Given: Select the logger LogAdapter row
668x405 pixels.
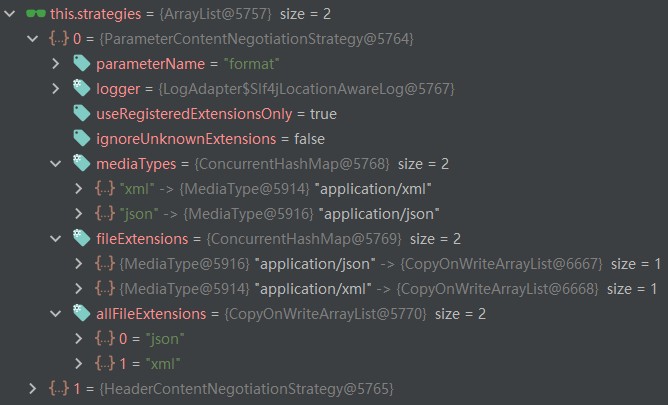Looking at the screenshot, I should tap(275, 88).
